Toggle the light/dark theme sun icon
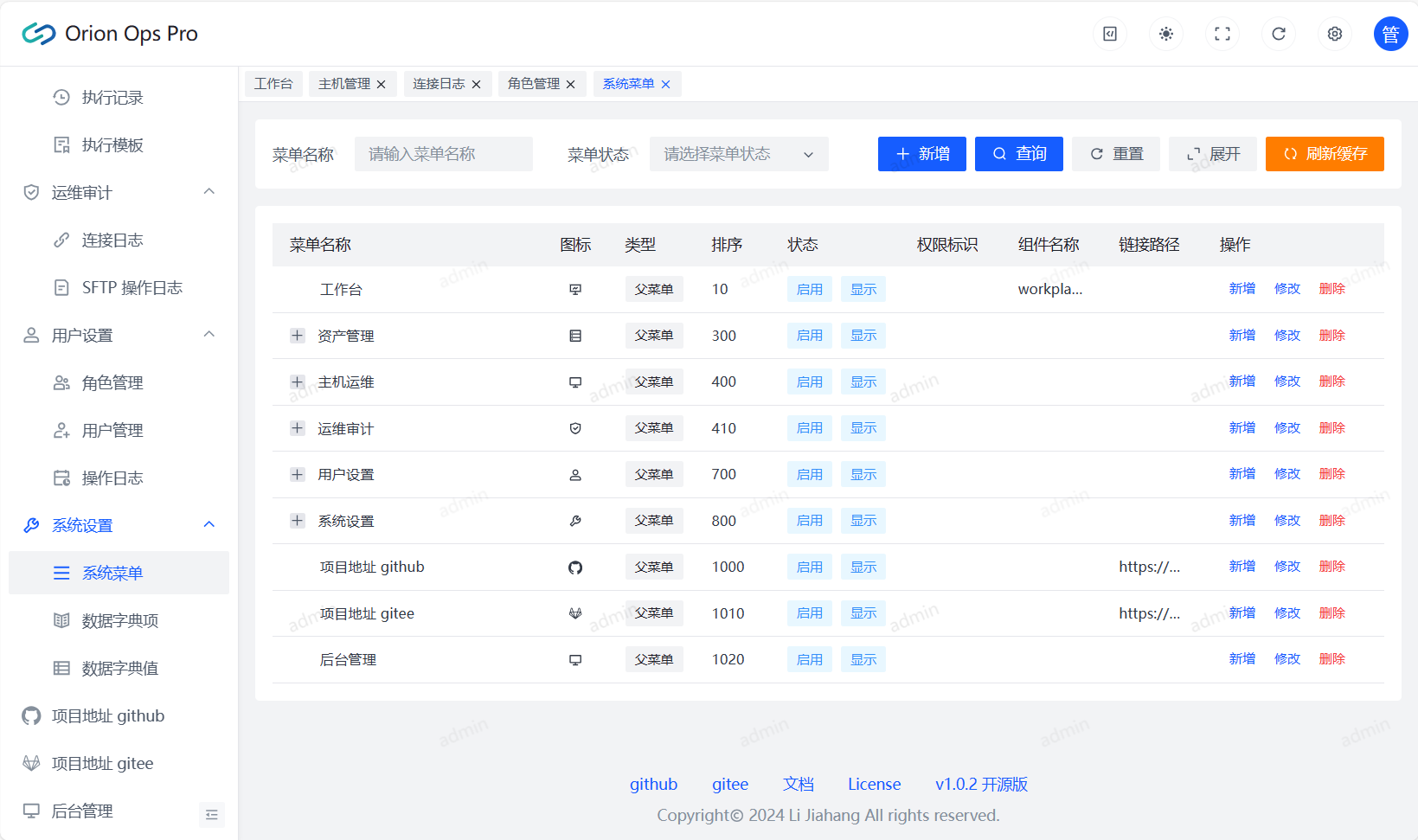The width and height of the screenshot is (1418, 840). coord(1166,34)
